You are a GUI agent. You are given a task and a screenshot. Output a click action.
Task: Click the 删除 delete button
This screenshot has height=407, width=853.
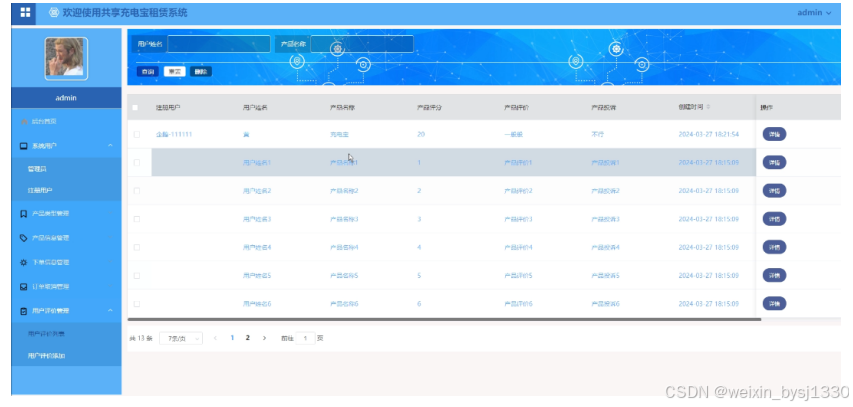tap(201, 71)
